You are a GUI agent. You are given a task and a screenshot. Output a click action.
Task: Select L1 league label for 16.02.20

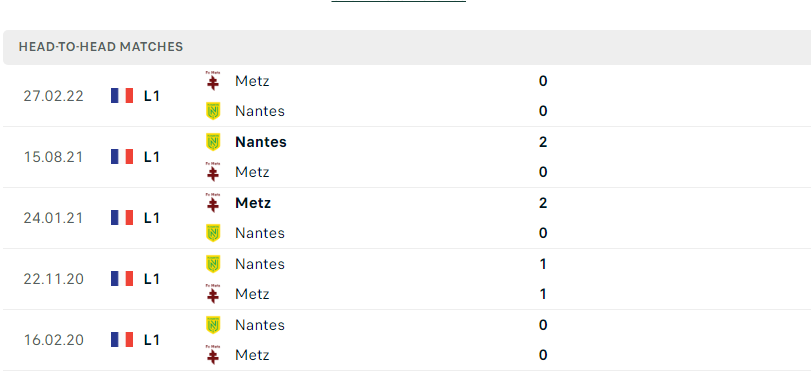click(x=152, y=340)
